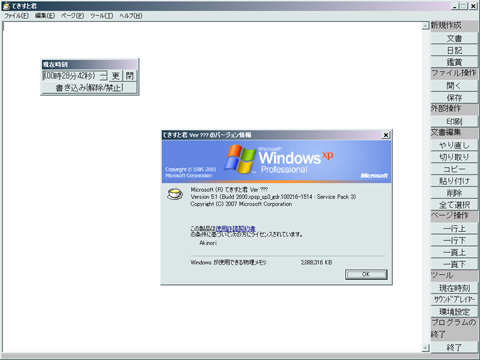Click the てきすと君 title bar app icon

pyautogui.click(x=6, y=6)
